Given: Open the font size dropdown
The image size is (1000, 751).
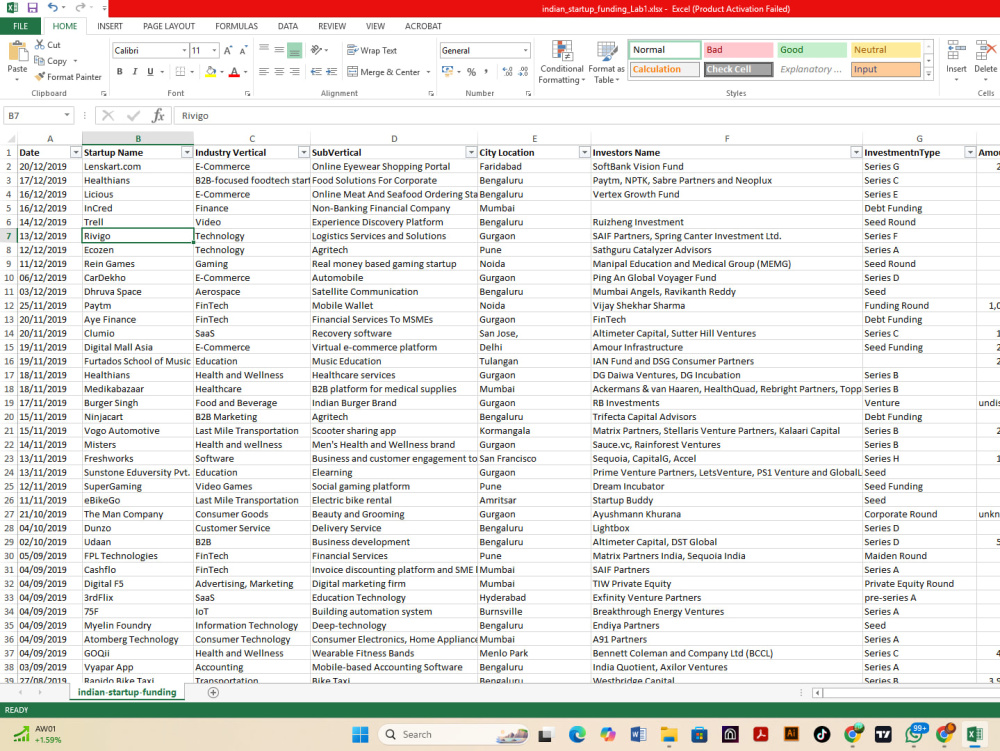Looking at the screenshot, I should [x=214, y=50].
